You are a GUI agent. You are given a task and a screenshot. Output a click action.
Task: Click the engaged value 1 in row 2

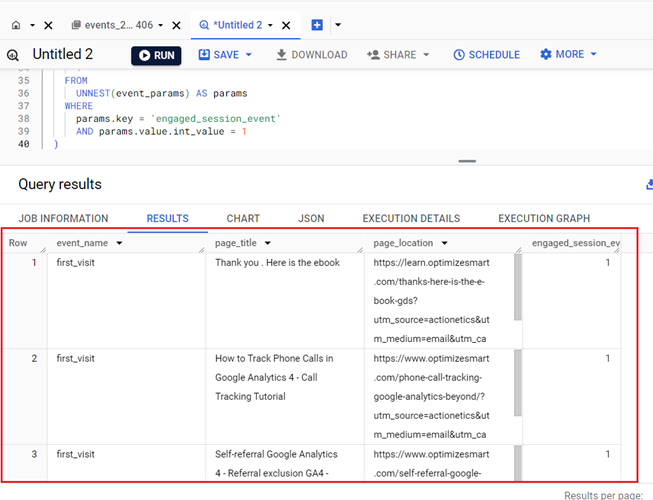[608, 358]
